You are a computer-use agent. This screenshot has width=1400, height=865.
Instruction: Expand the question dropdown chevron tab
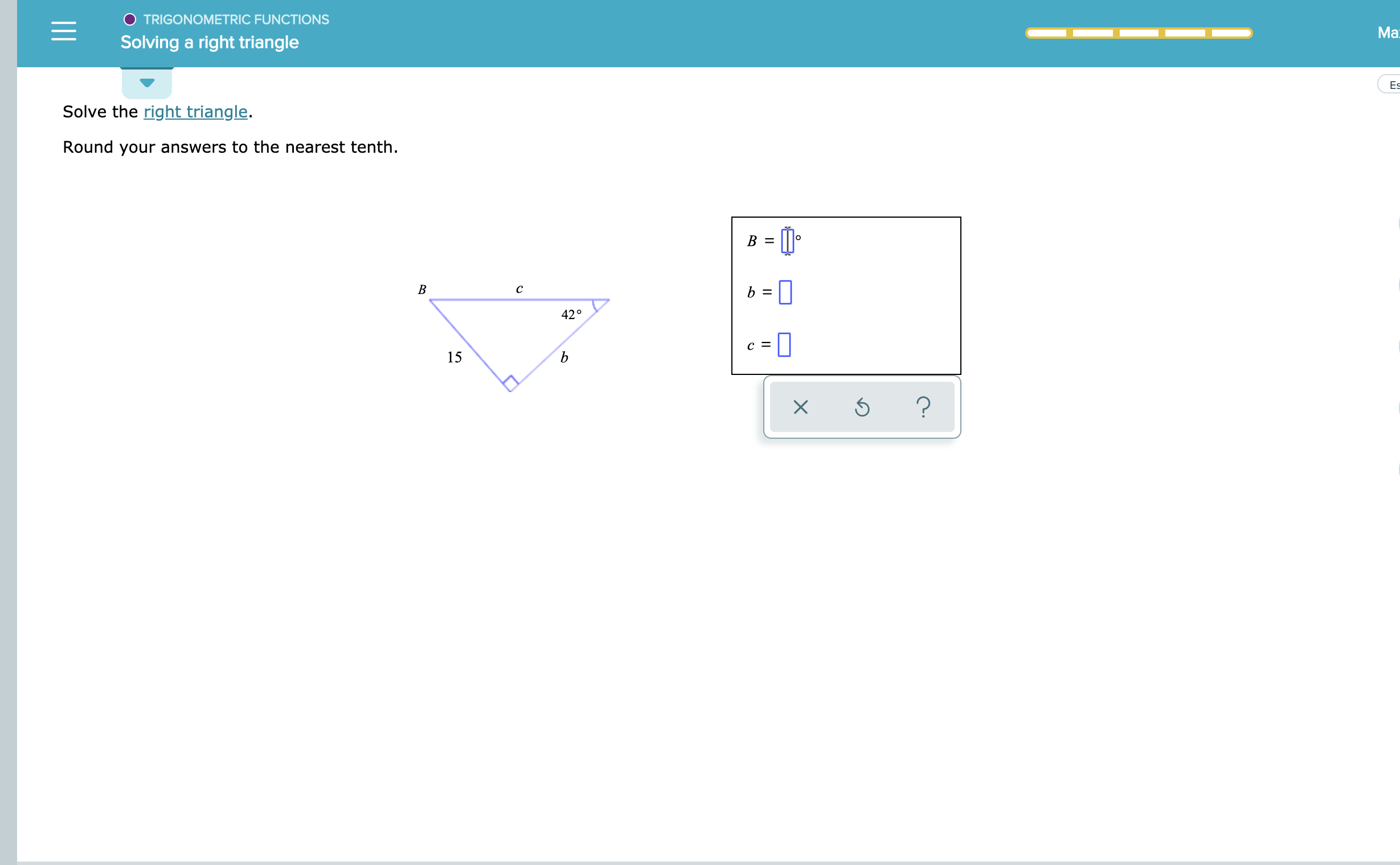click(x=147, y=83)
